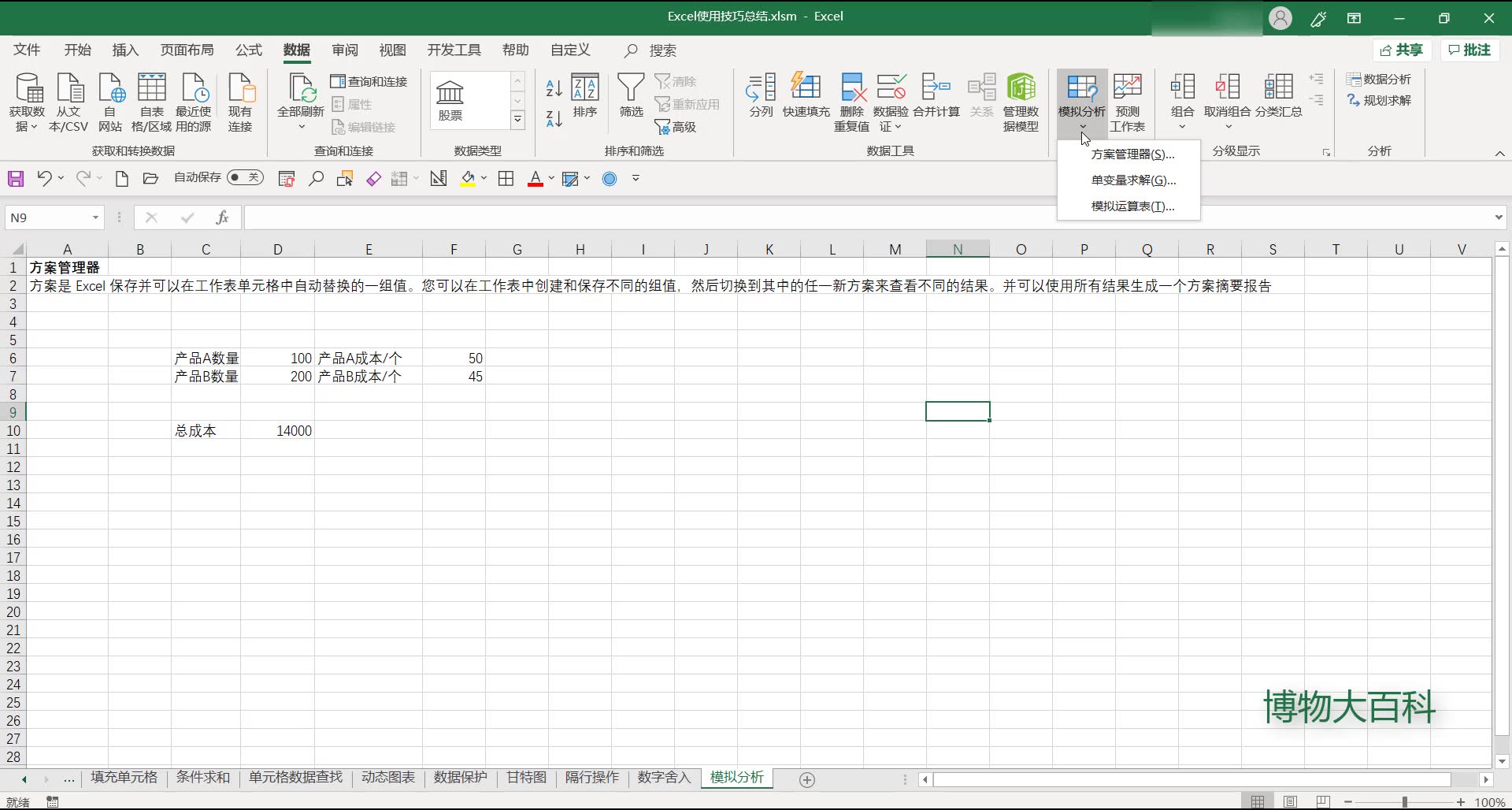Choose 模拟运算表(T)... menu item
Viewport: 1512px width, 810px height.
(x=1132, y=206)
